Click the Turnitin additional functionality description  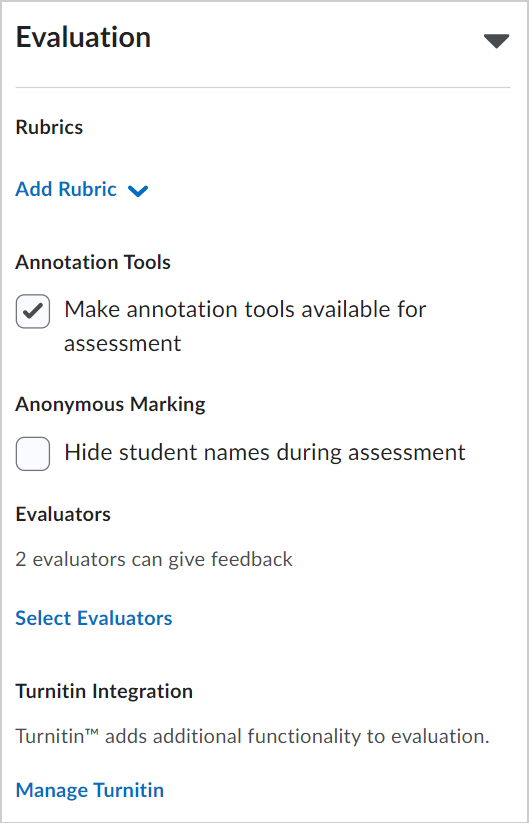click(252, 736)
